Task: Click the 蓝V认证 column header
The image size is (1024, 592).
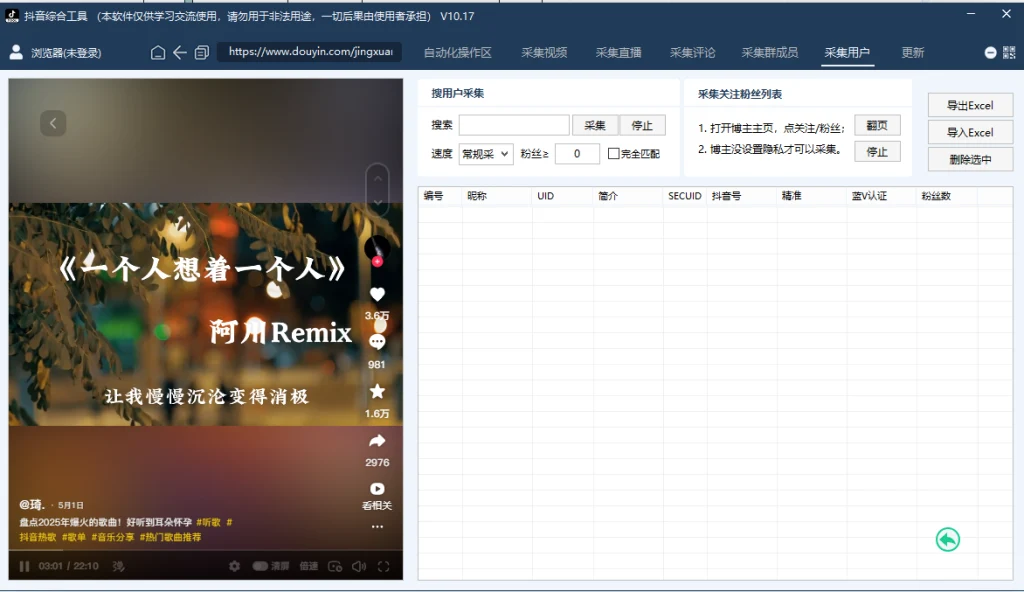Action: point(869,196)
